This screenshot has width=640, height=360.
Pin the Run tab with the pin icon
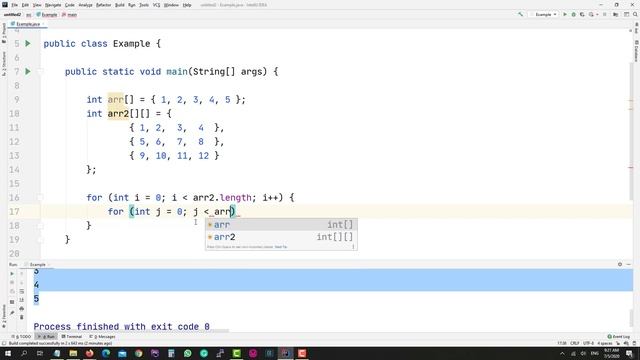12,313
